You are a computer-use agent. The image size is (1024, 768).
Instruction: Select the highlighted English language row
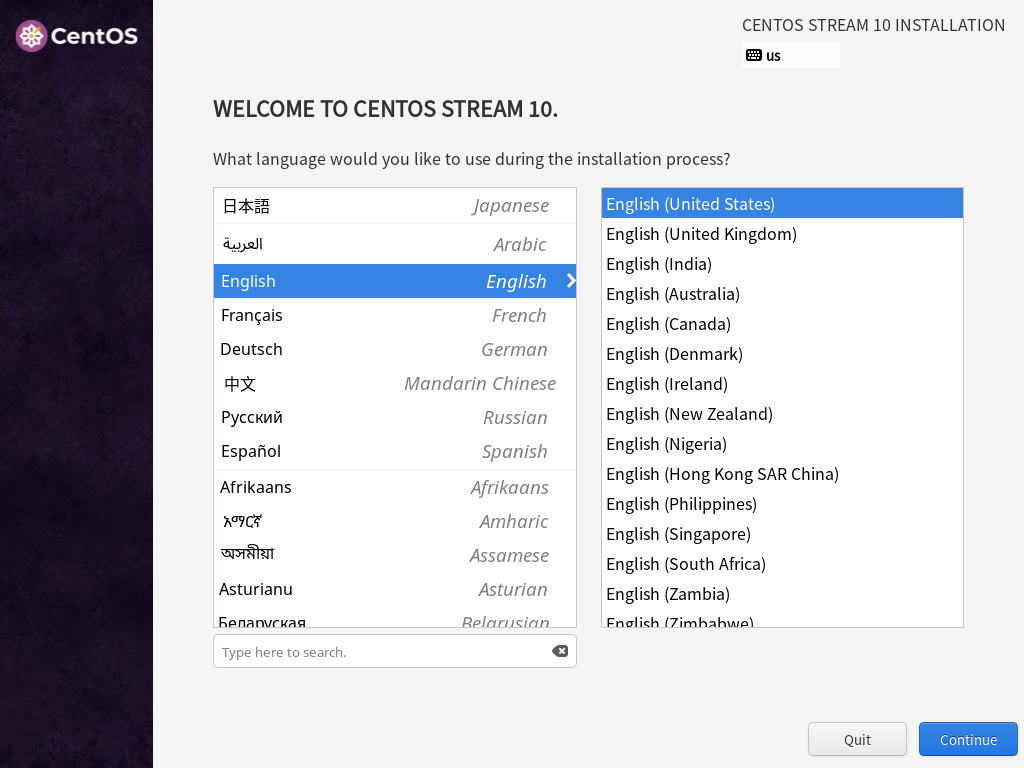[x=394, y=281]
